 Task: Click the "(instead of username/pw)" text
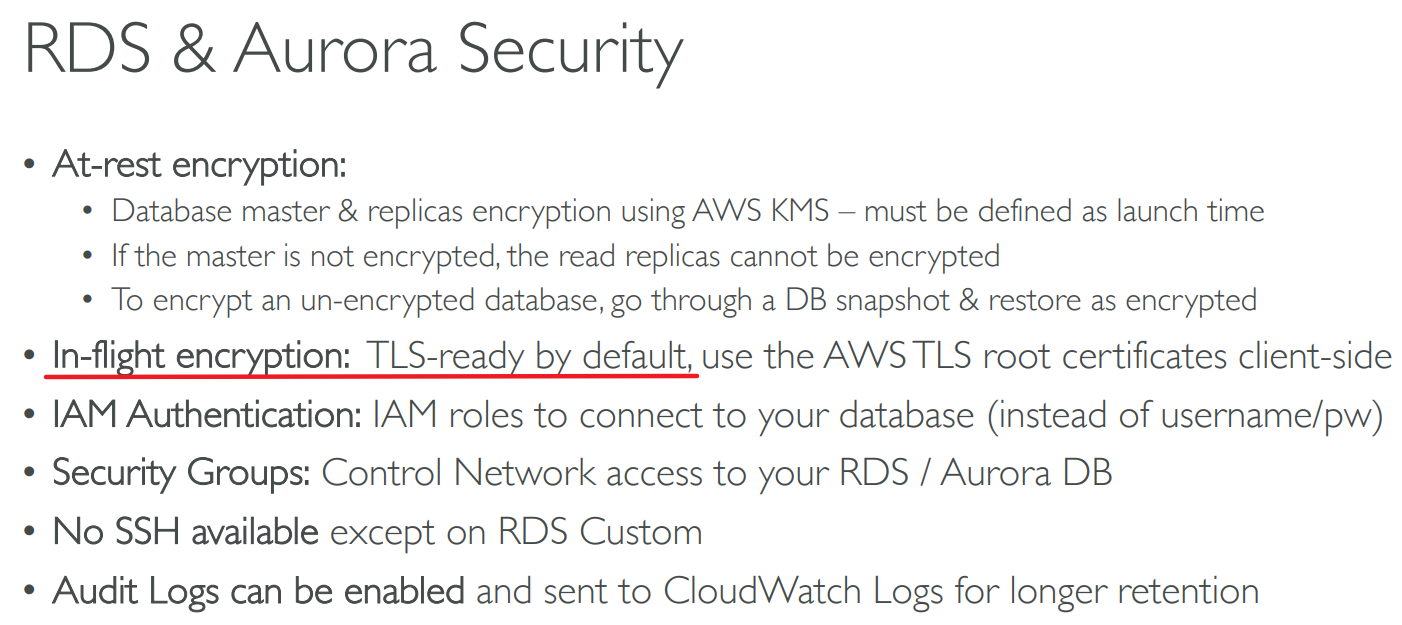(1185, 415)
